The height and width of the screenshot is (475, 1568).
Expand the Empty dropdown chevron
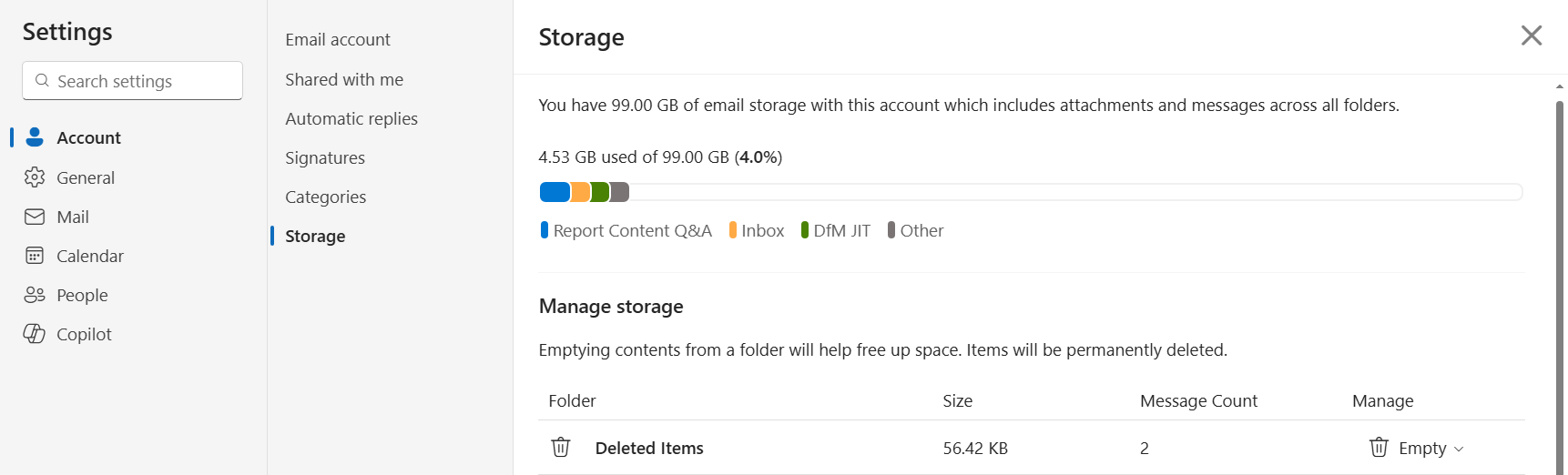click(1459, 449)
